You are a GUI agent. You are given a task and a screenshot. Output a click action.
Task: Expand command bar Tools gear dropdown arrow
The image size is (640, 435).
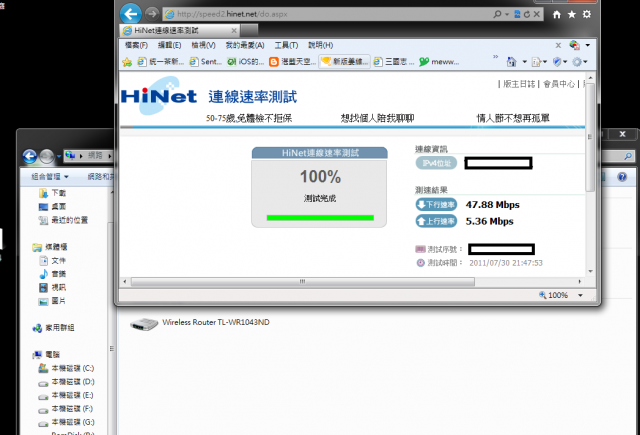585,62
